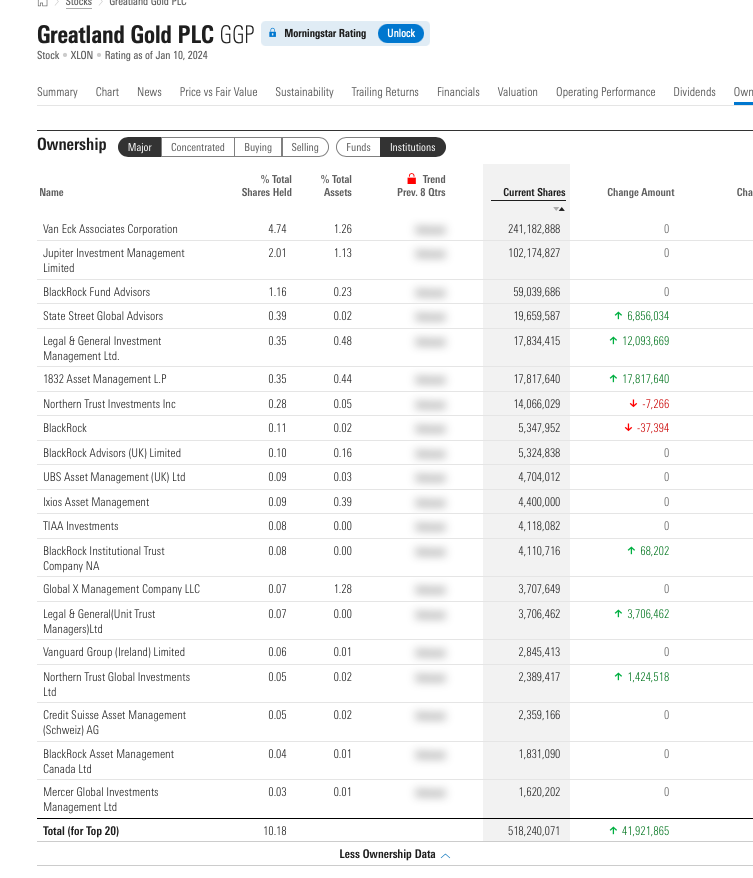The image size is (753, 878).
Task: Collapse table with Less Ownership Data
Action: [395, 854]
